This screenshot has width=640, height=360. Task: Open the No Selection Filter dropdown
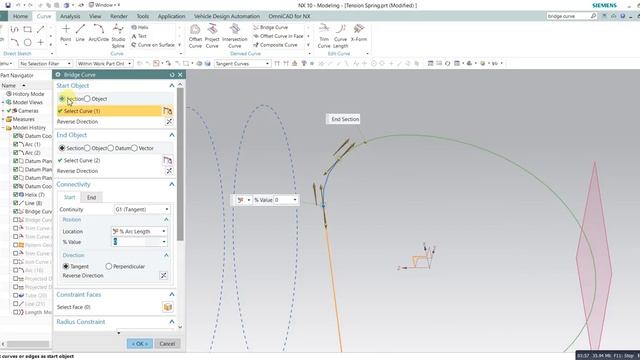coord(45,64)
